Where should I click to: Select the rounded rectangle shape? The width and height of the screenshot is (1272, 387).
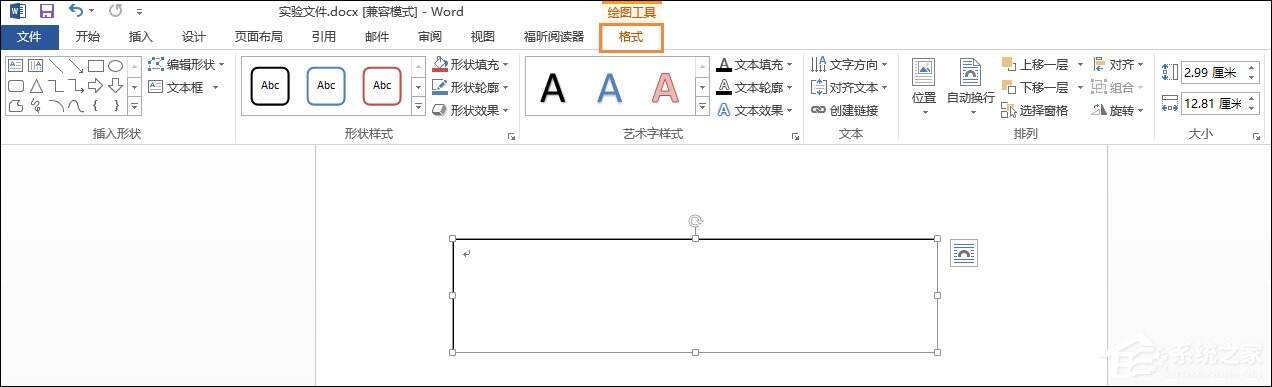[16, 86]
